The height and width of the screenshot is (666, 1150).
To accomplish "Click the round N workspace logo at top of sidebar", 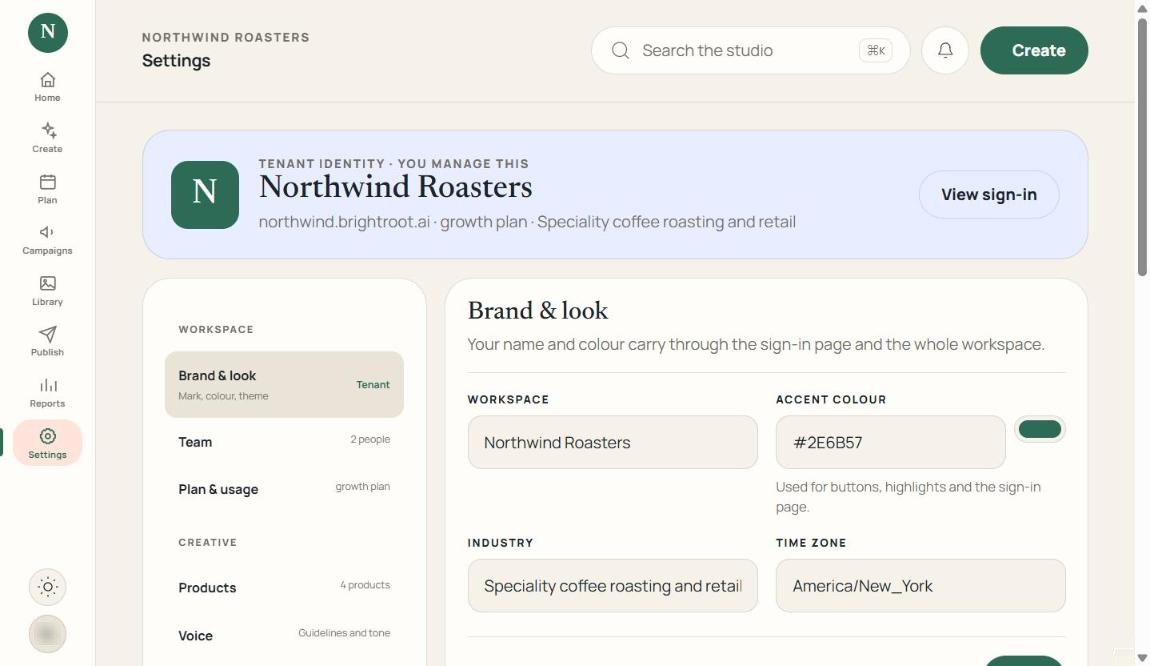I will 48,32.
